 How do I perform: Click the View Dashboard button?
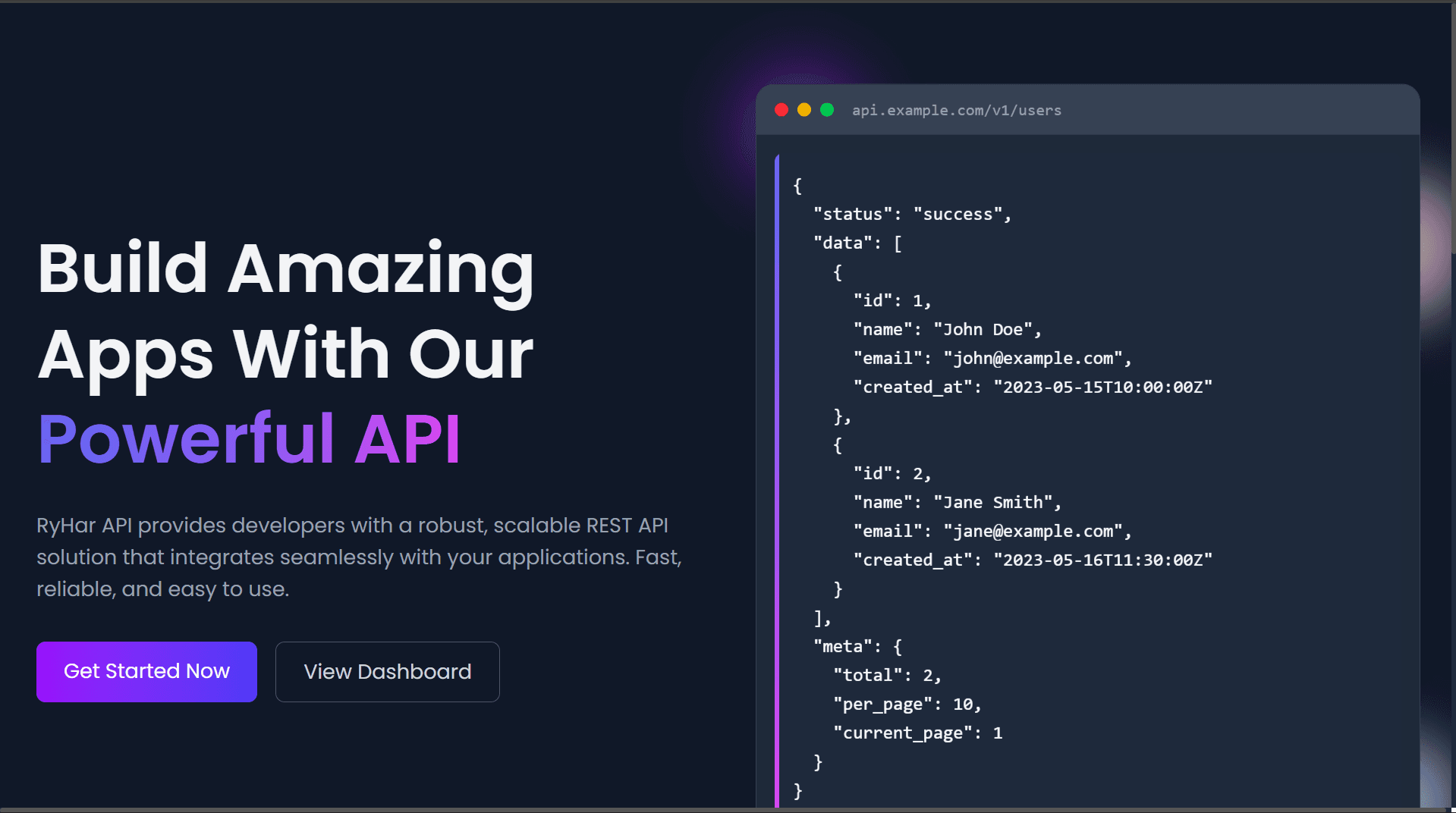(387, 671)
